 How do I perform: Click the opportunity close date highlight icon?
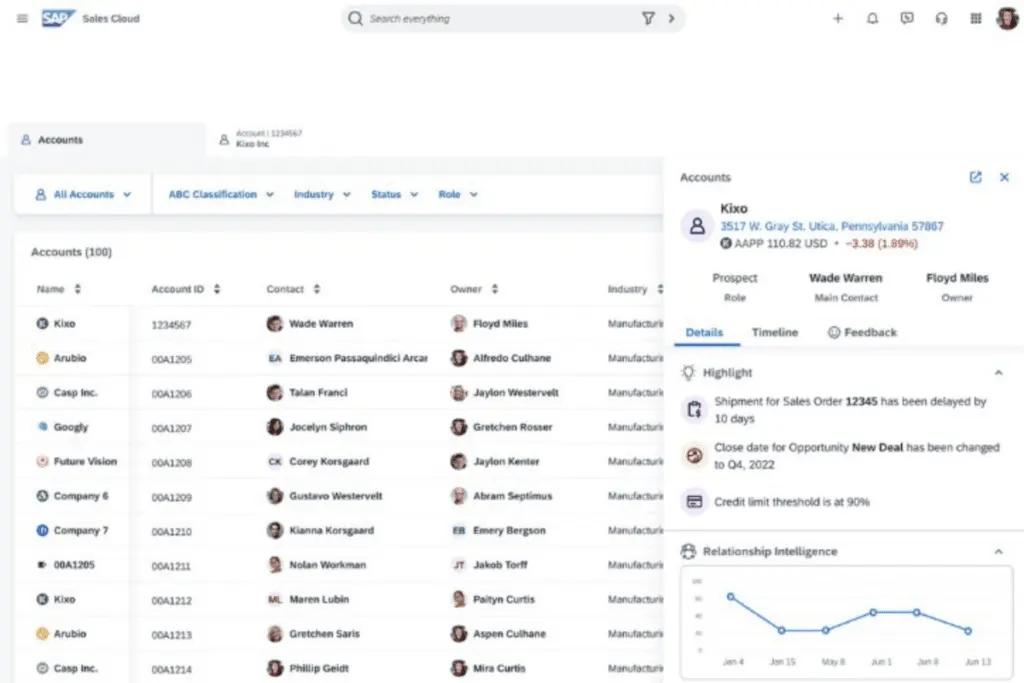coord(694,455)
